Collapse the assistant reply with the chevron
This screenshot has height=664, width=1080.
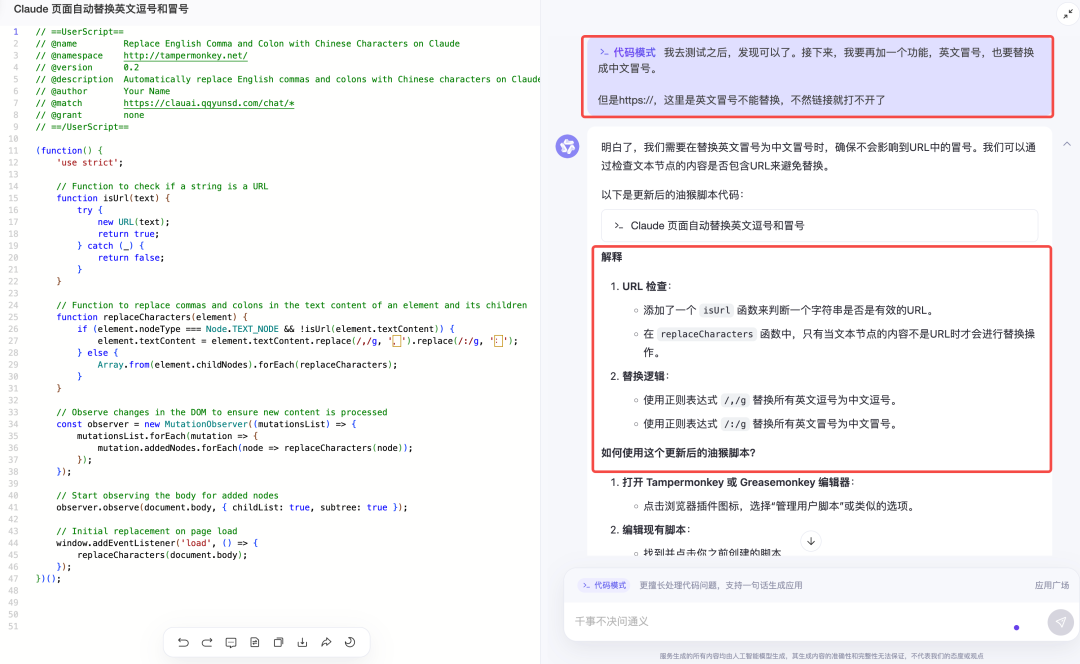pos(1066,144)
